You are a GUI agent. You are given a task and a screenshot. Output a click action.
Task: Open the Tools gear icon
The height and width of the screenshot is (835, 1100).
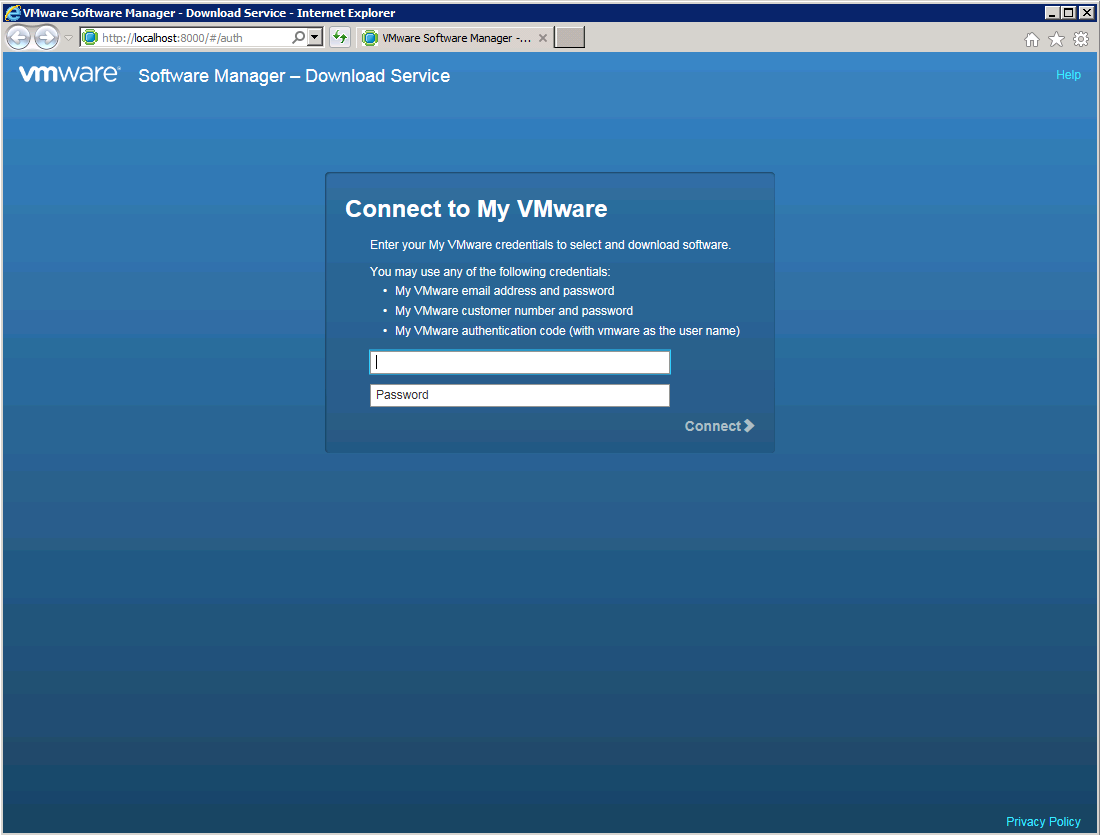[1081, 39]
